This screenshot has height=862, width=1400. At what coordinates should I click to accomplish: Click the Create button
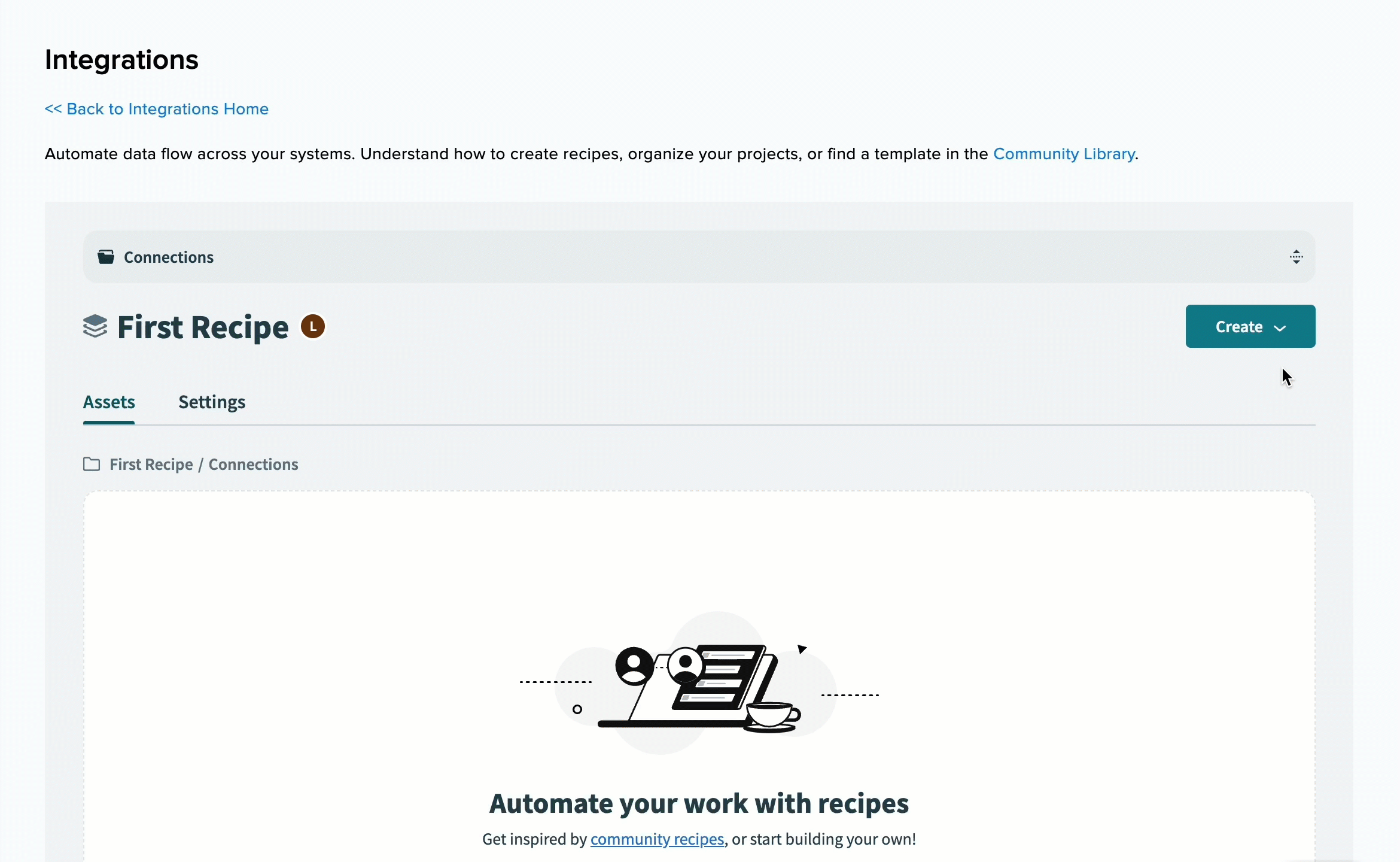[1250, 326]
